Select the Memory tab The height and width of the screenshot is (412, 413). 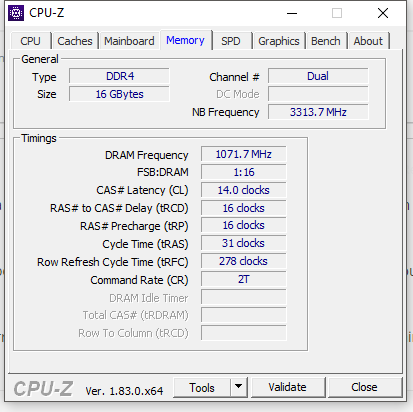coord(185,40)
